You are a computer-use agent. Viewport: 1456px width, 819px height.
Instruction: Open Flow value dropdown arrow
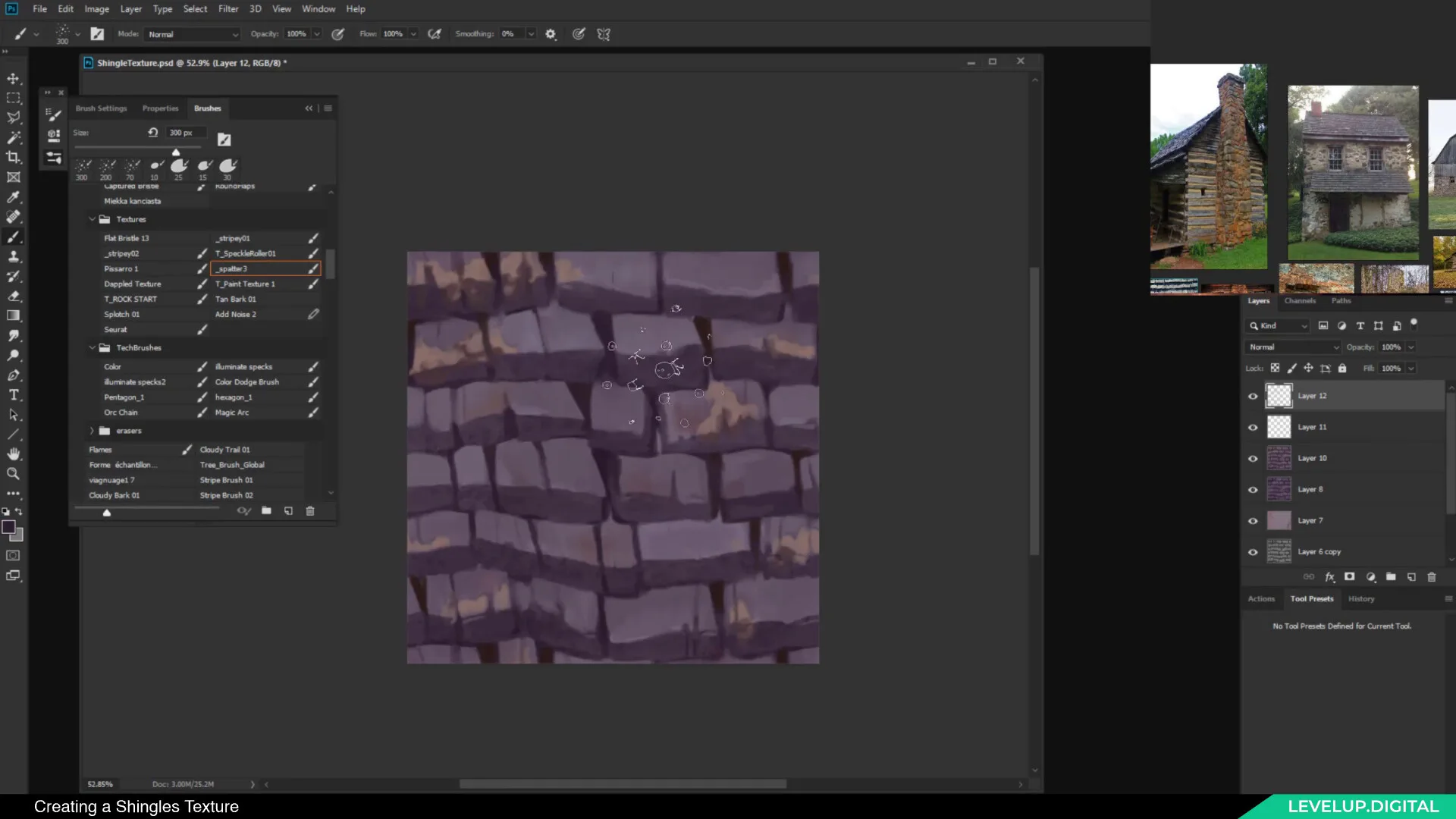tap(413, 34)
